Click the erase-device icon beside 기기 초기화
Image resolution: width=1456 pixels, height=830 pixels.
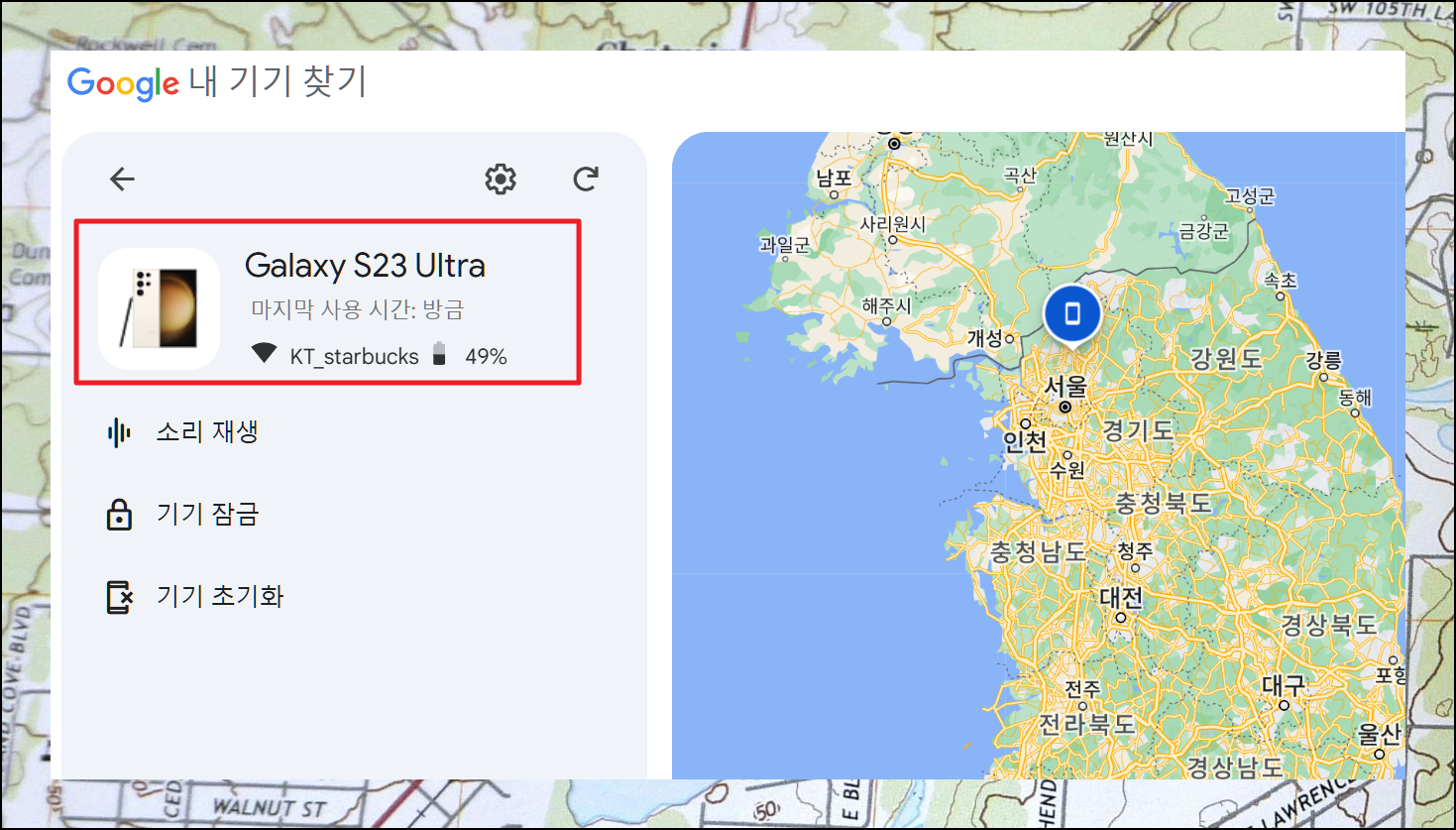tap(119, 597)
